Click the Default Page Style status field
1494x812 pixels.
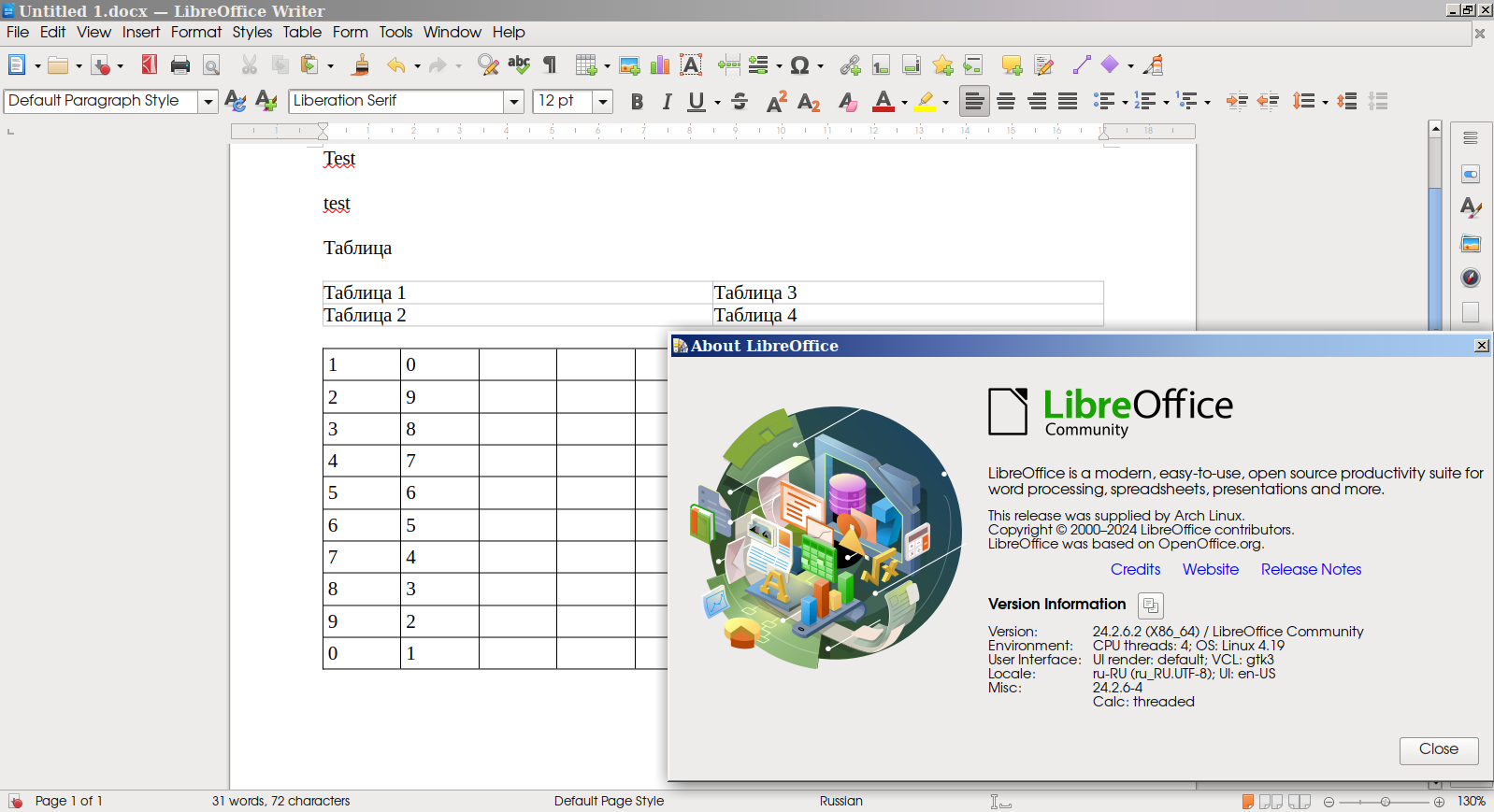609,801
